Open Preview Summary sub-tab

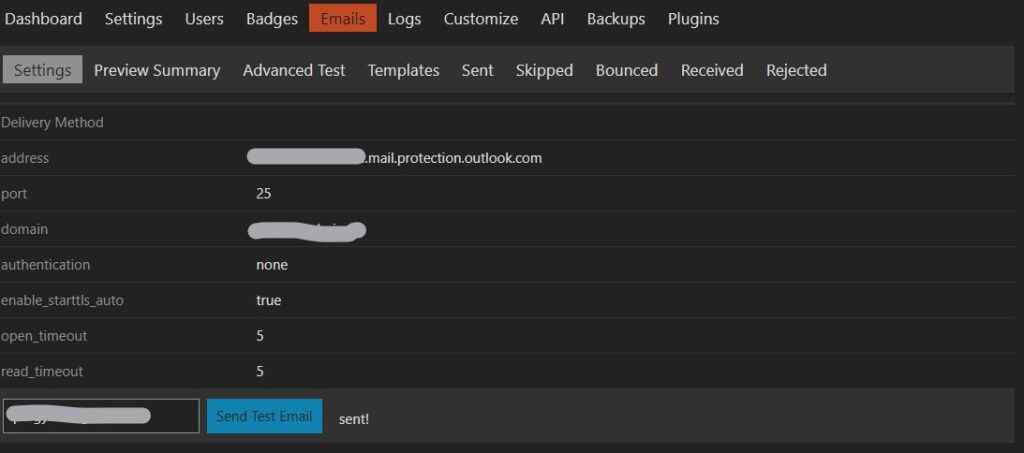tap(157, 70)
